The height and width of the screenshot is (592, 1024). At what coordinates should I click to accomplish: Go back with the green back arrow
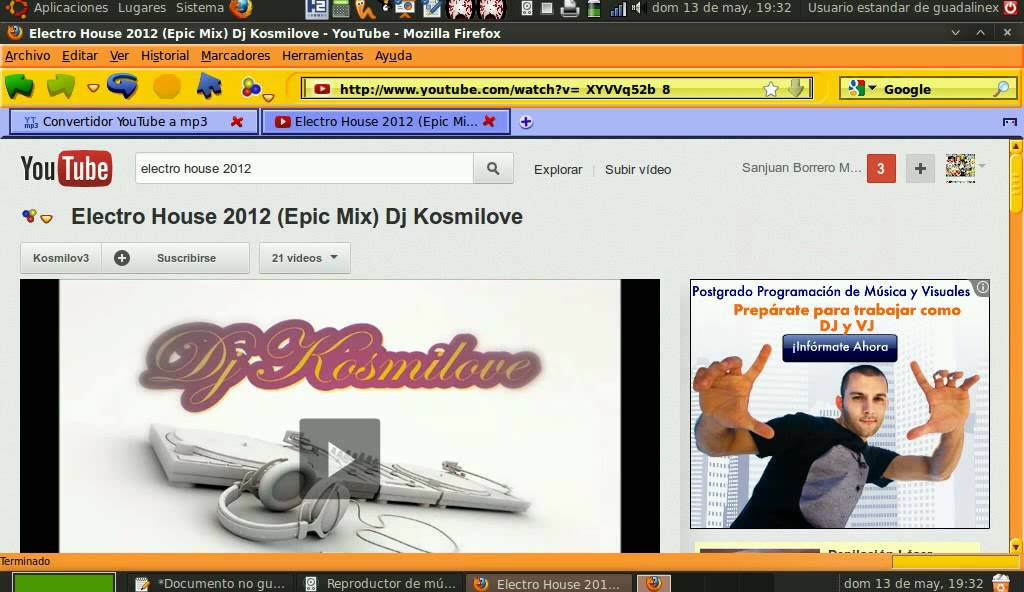pyautogui.click(x=20, y=86)
